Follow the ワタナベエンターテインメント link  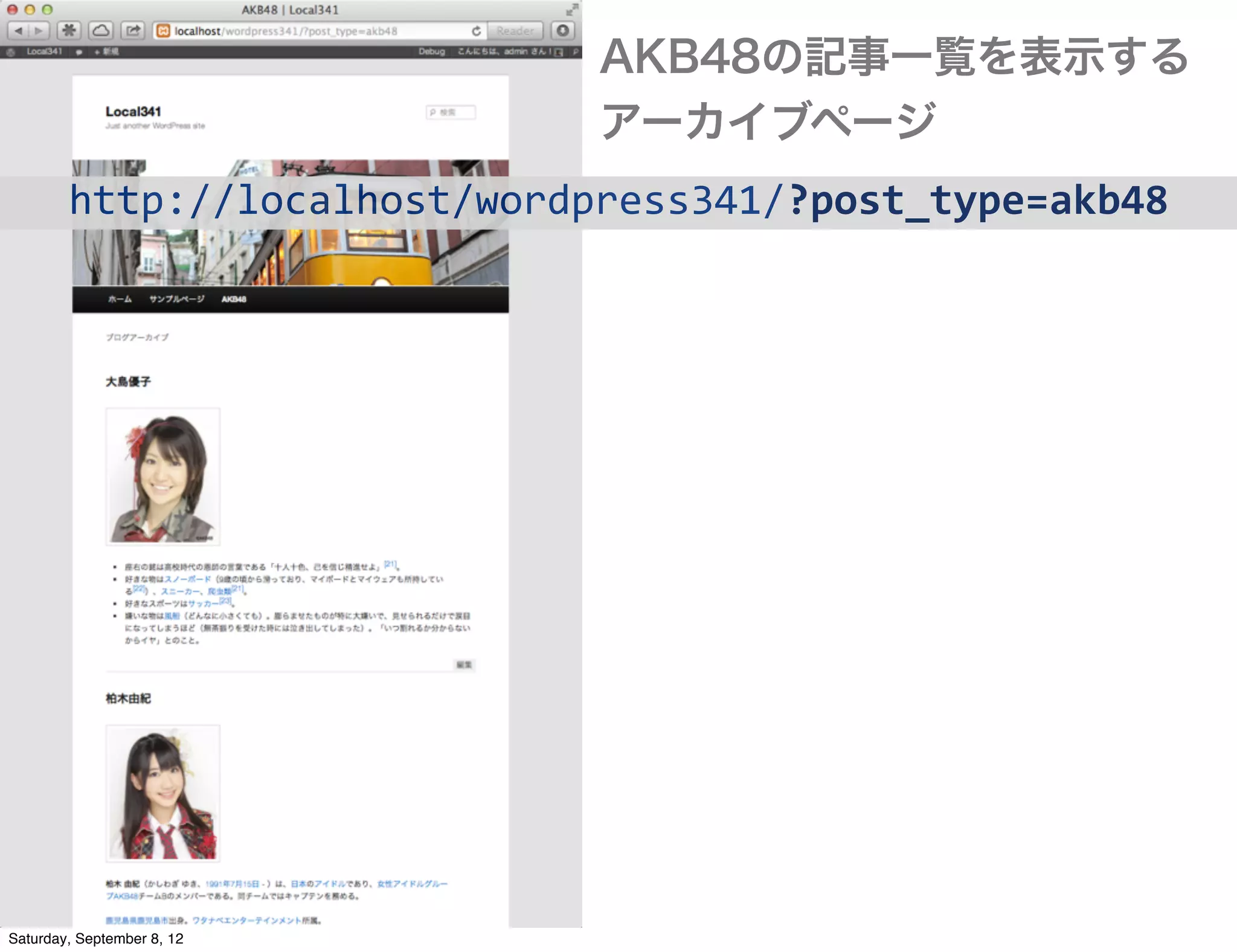point(247,921)
